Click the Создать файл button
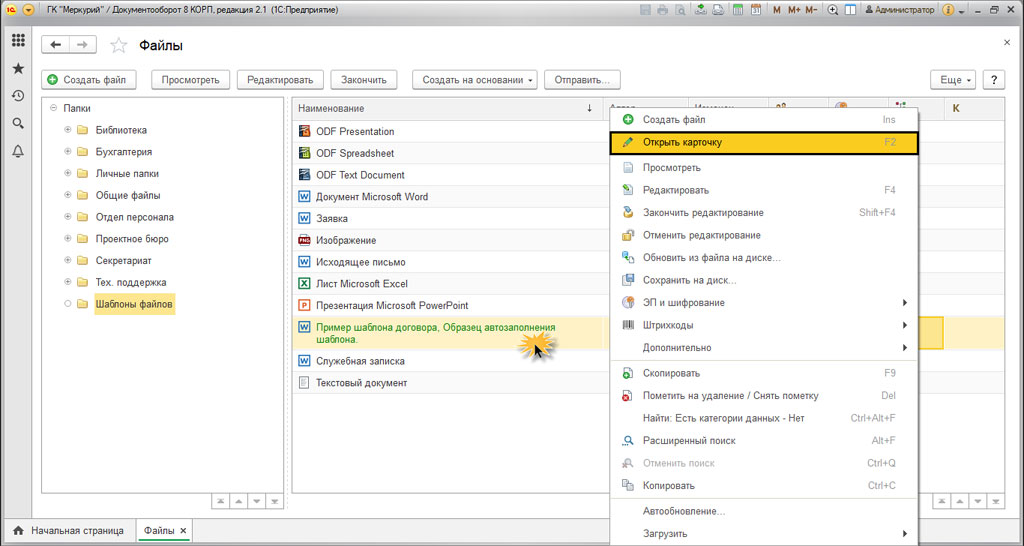 (87, 80)
